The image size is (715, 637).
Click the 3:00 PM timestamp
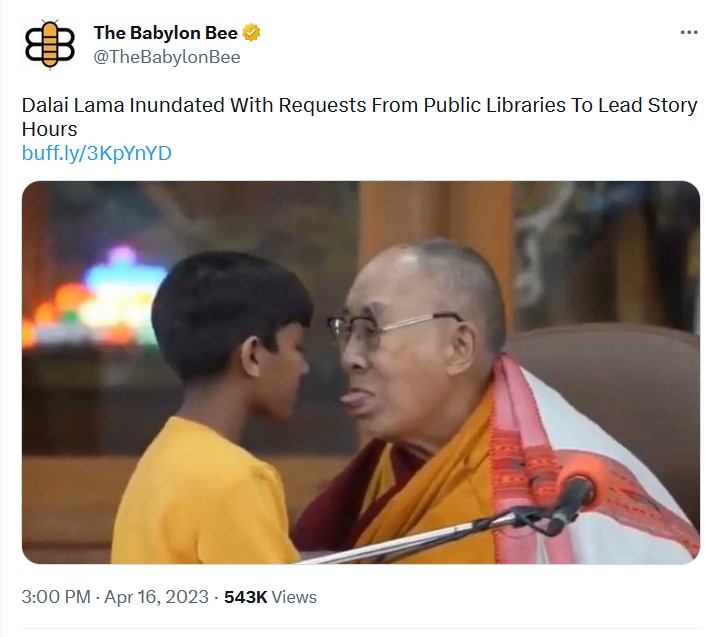pos(56,597)
